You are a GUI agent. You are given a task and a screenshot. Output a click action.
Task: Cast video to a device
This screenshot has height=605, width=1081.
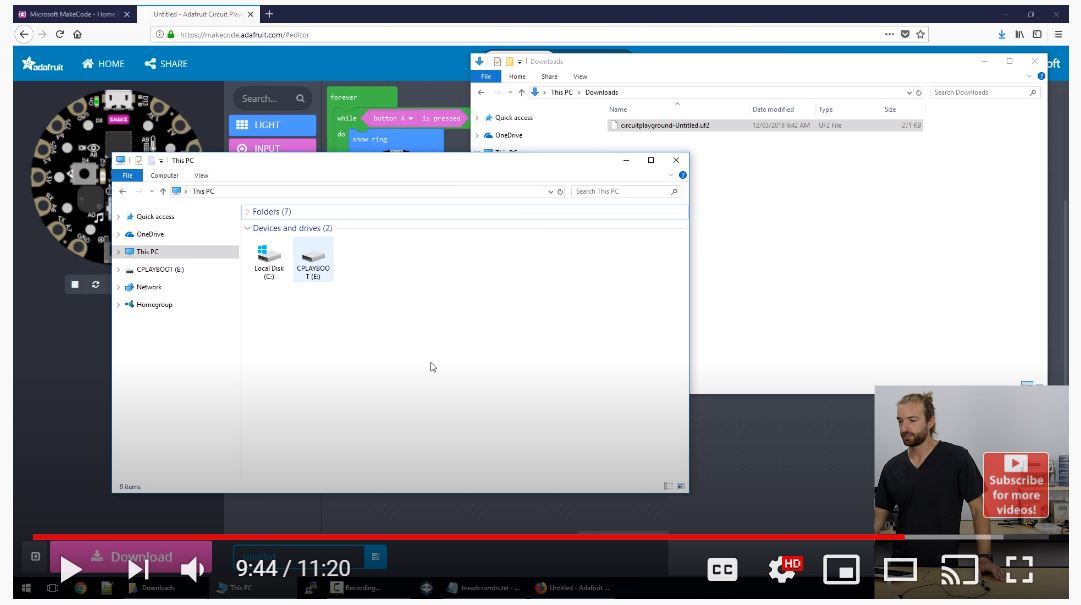point(960,570)
